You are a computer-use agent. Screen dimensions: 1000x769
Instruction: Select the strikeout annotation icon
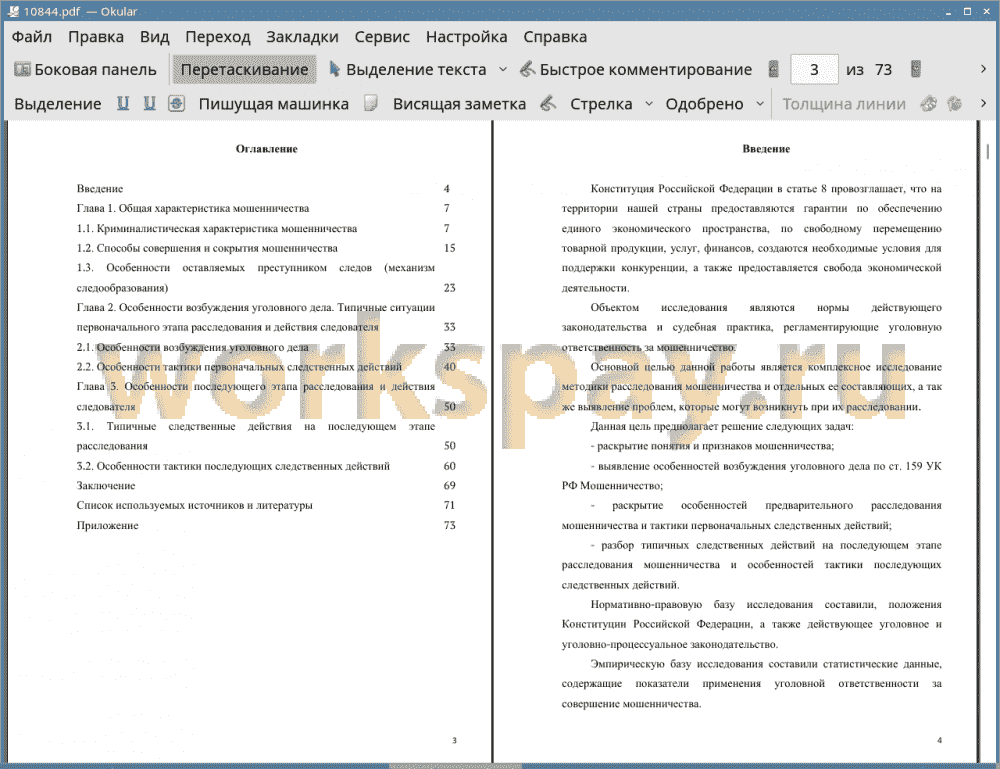pos(177,103)
